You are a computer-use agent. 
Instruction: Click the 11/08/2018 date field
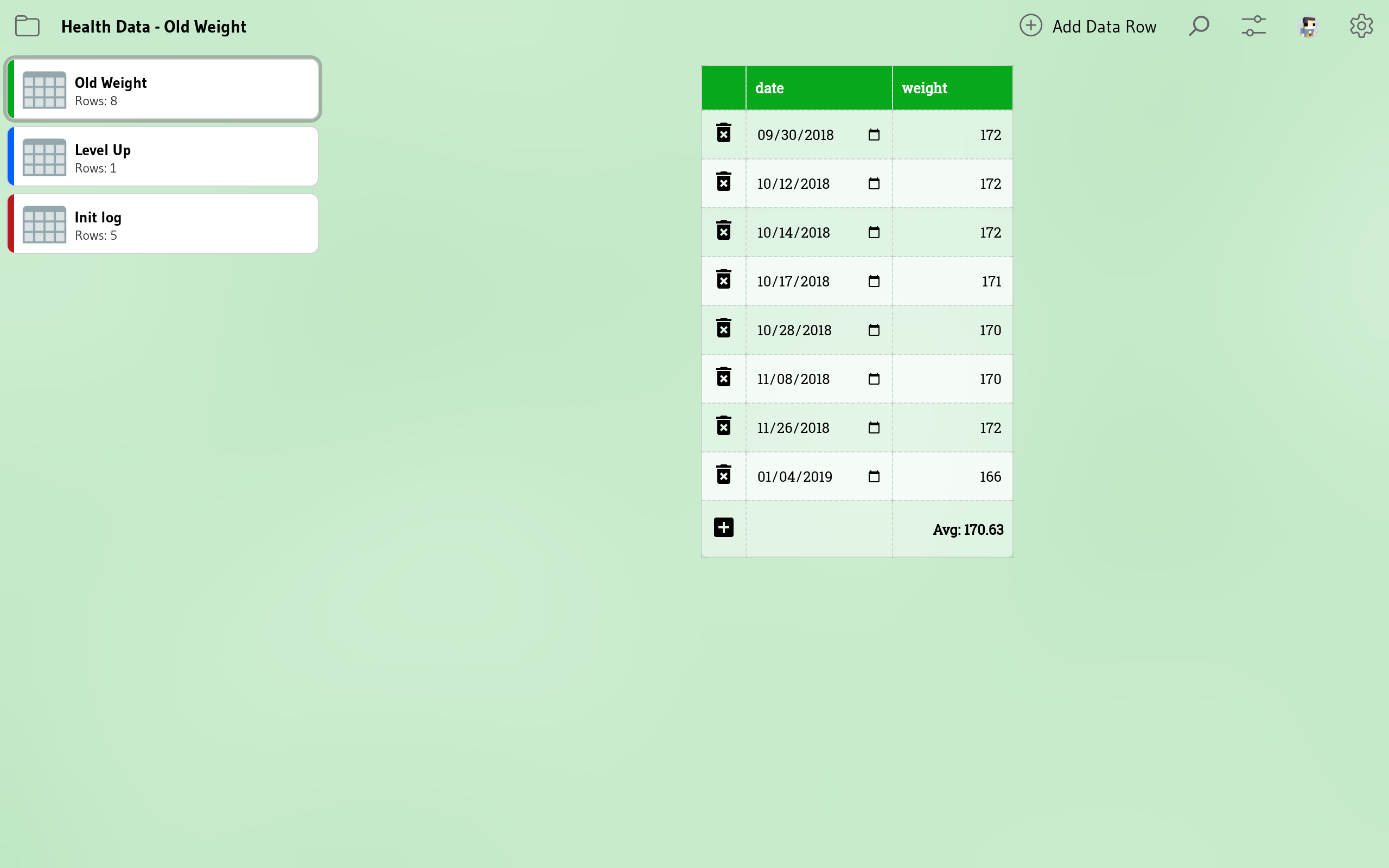[804, 379]
